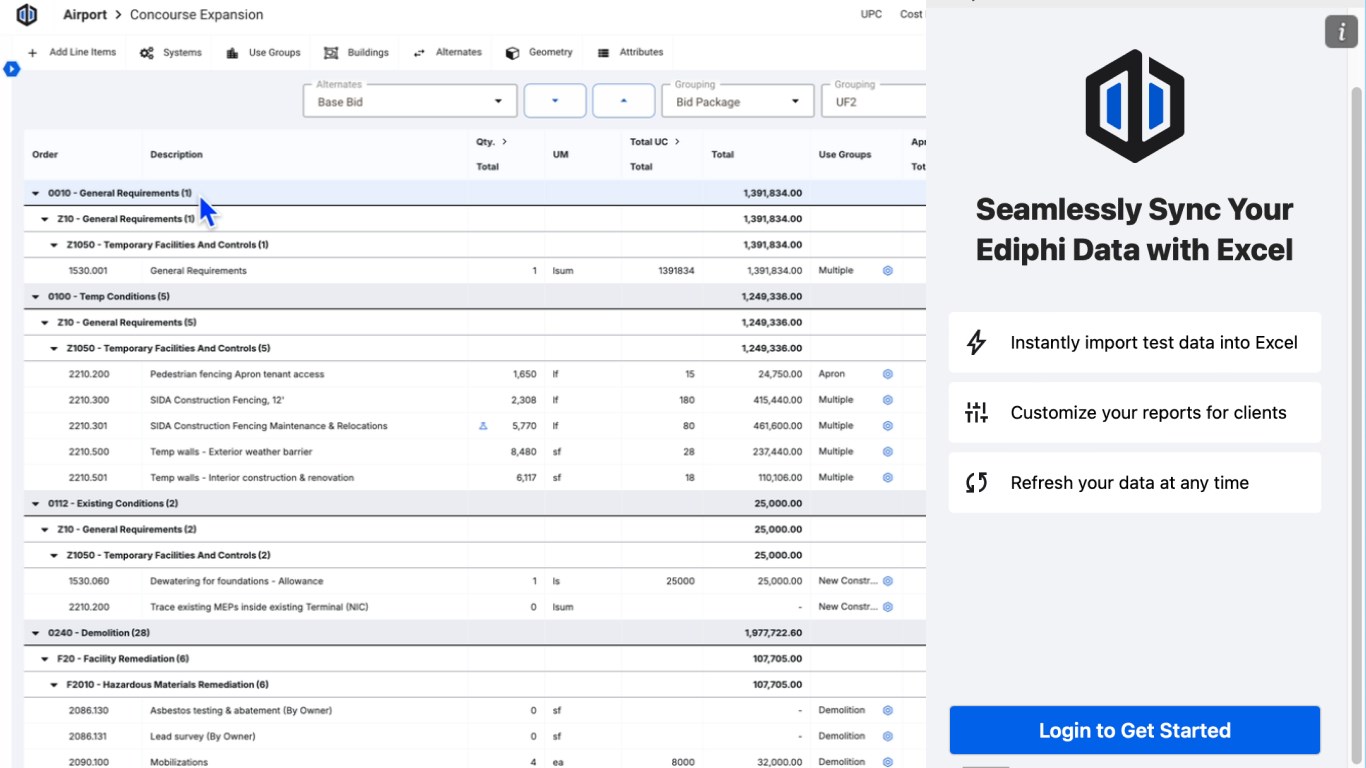Click the flask icon on SIDA Maintenance row
1366x768 pixels.
coord(483,426)
